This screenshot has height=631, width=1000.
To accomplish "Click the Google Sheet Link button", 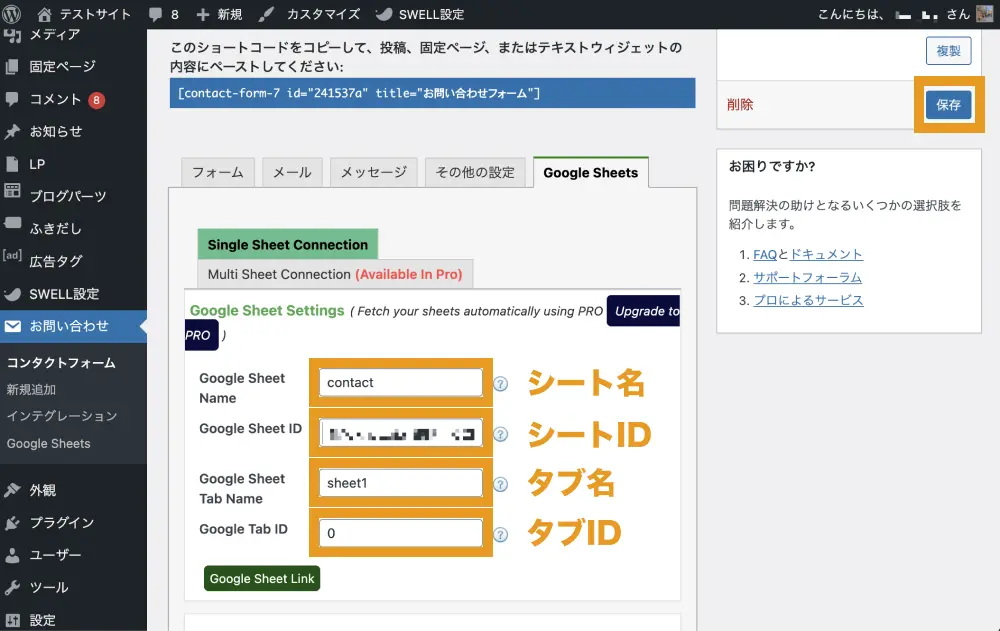I will point(262,579).
